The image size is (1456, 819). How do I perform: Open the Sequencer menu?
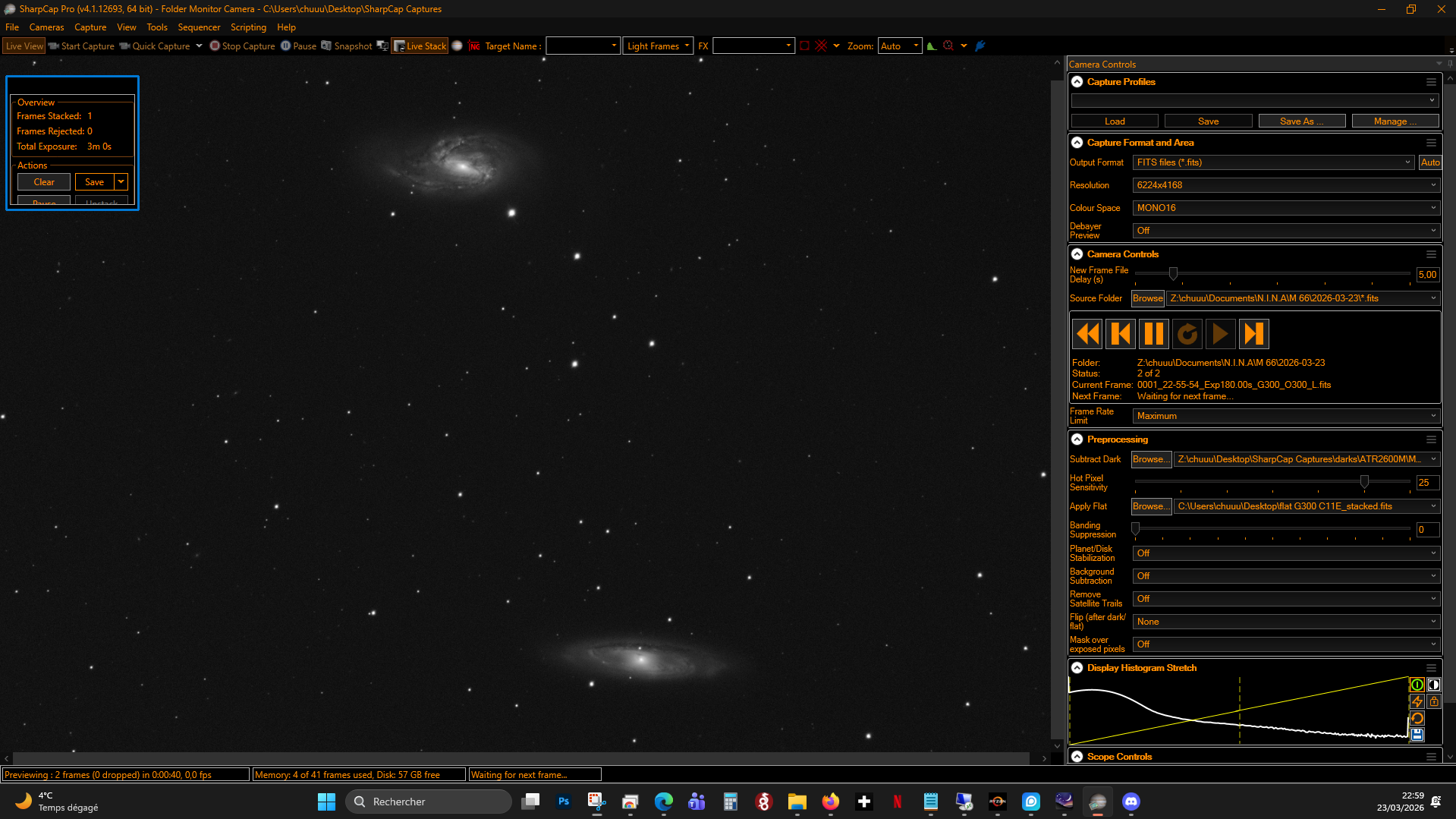point(199,27)
